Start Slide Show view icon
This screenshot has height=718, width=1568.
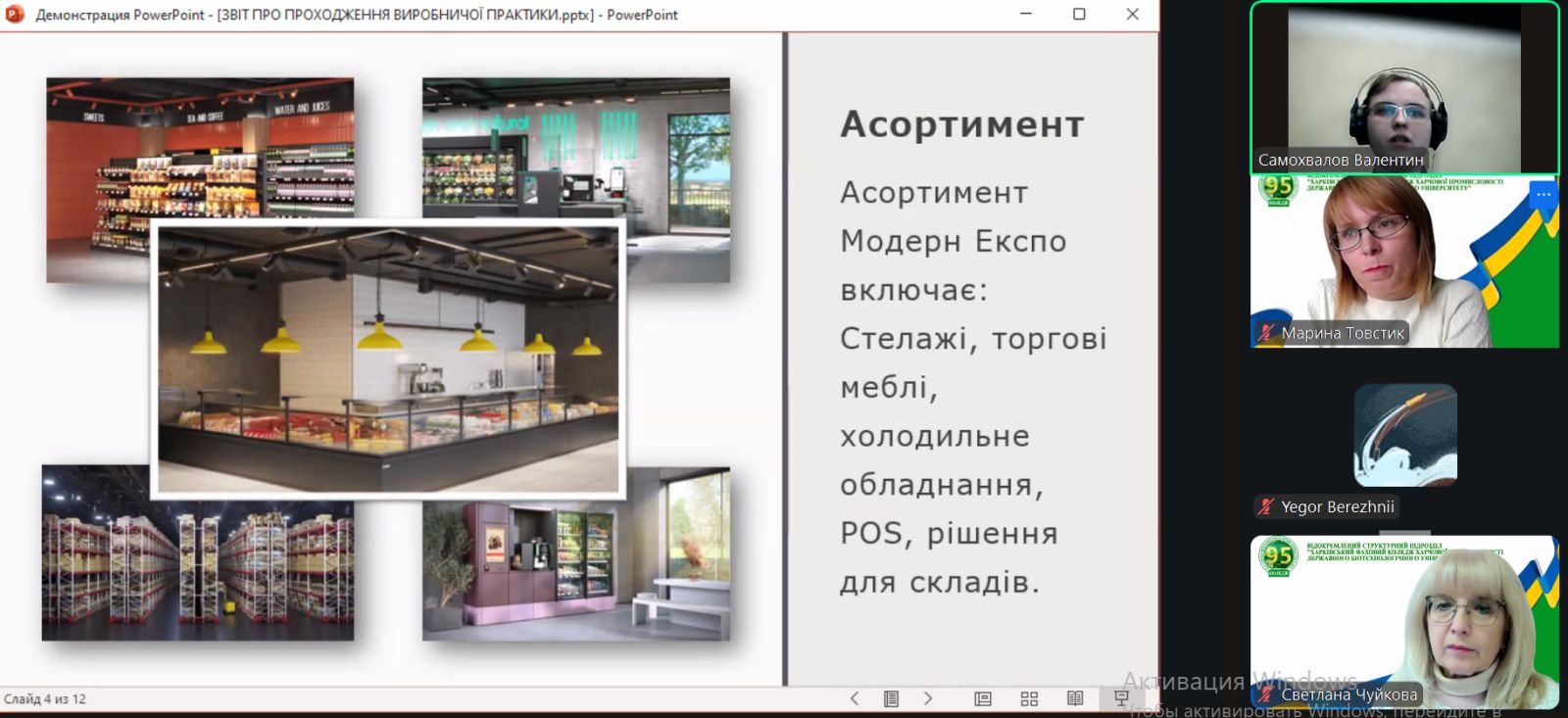tap(1122, 698)
